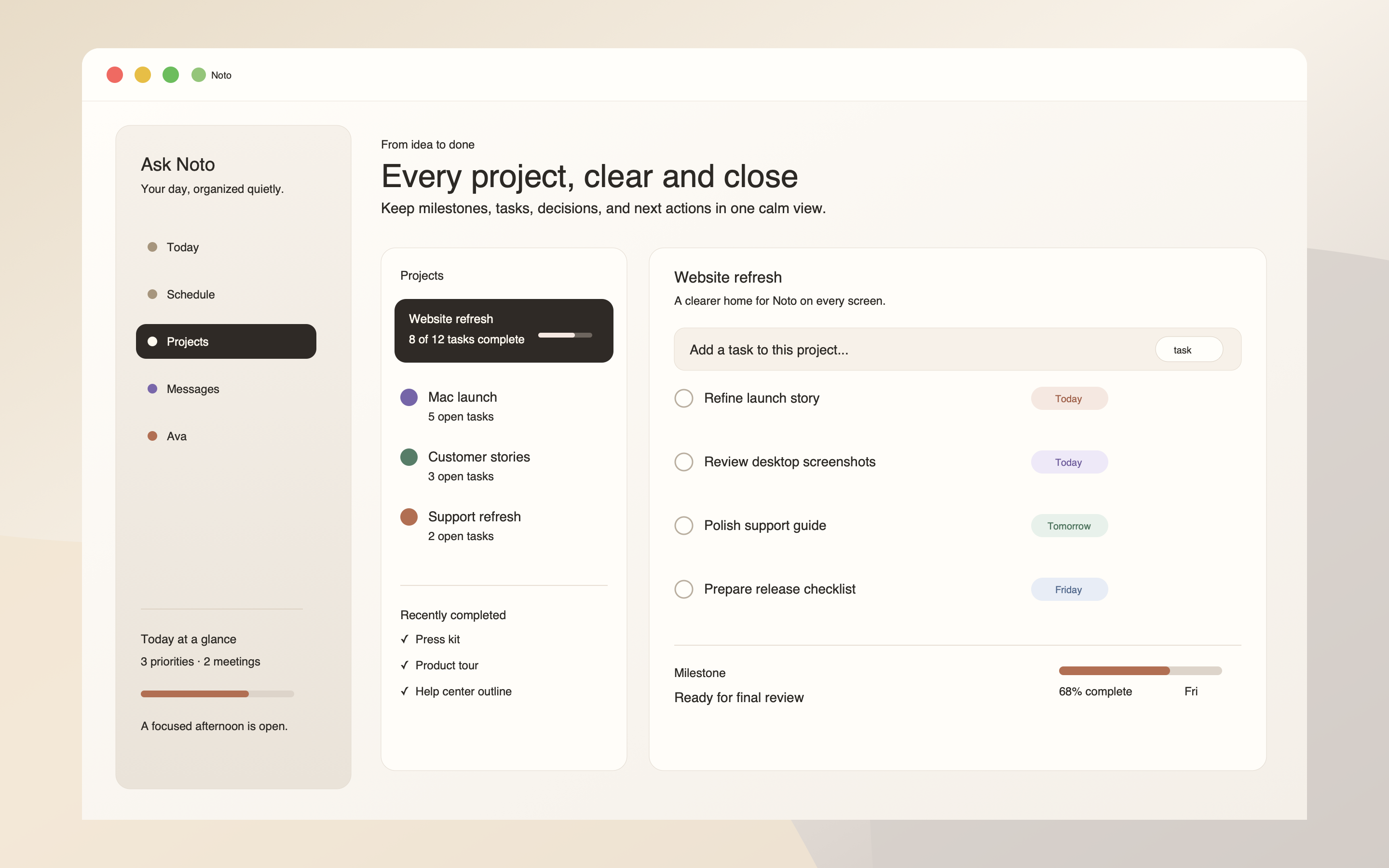Viewport: 1389px width, 868px height.
Task: Click the Review desktop screenshots task title
Action: (790, 461)
